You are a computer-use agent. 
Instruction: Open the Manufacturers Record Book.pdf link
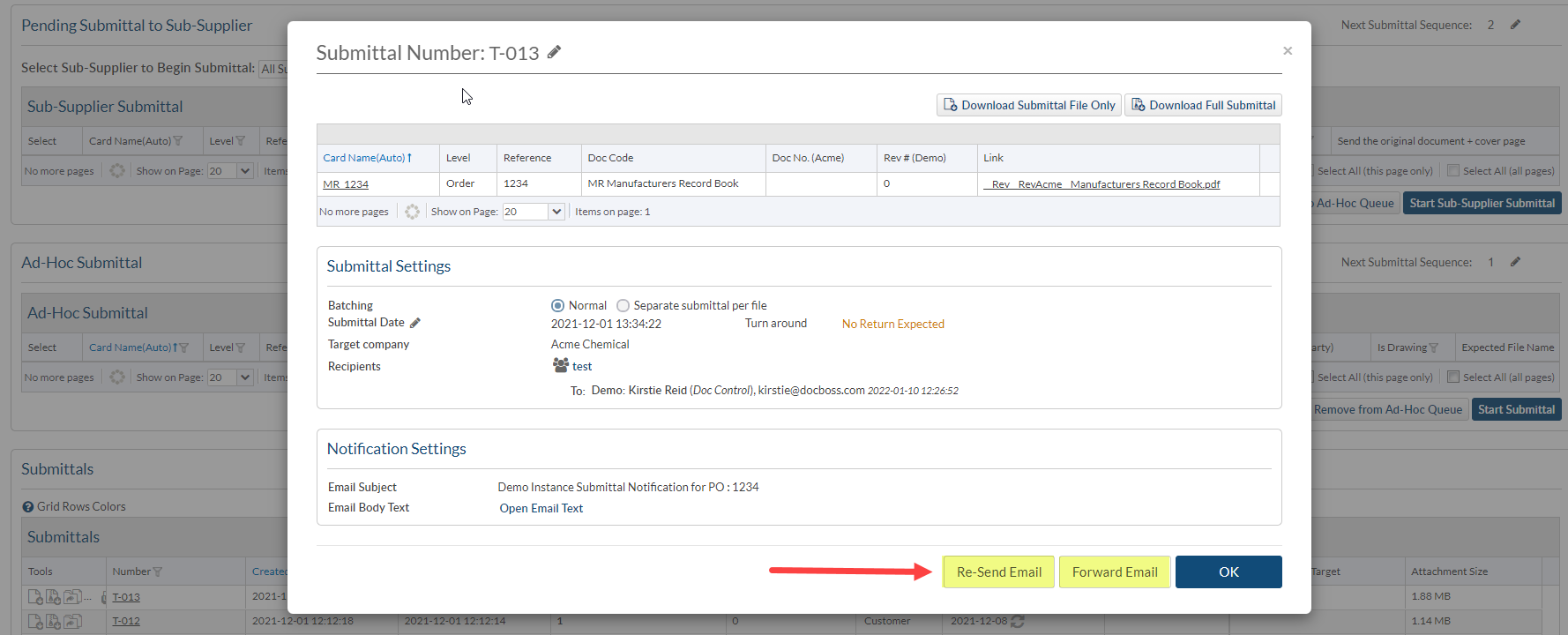[x=1101, y=184]
